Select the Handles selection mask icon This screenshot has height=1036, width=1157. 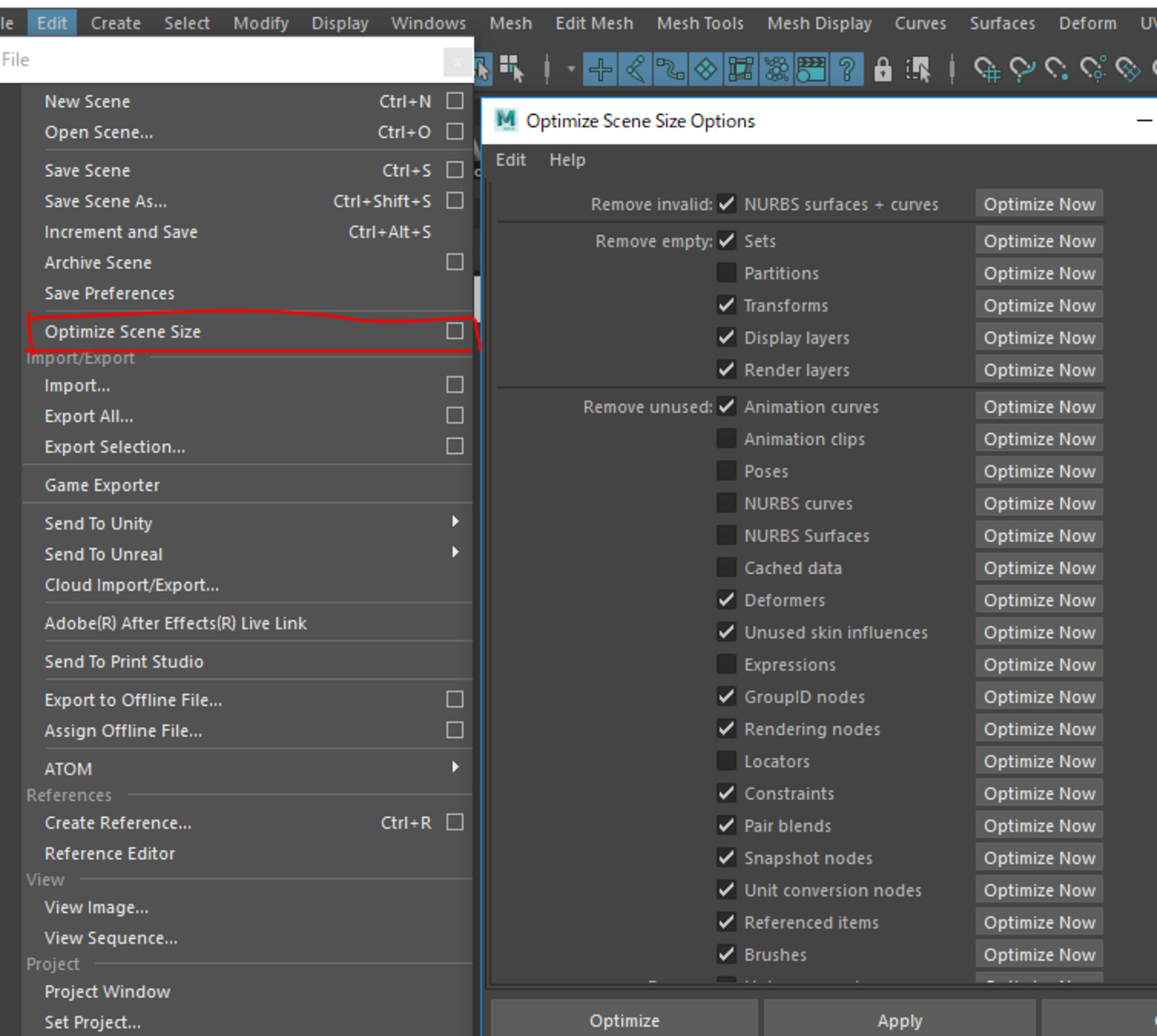click(x=601, y=69)
